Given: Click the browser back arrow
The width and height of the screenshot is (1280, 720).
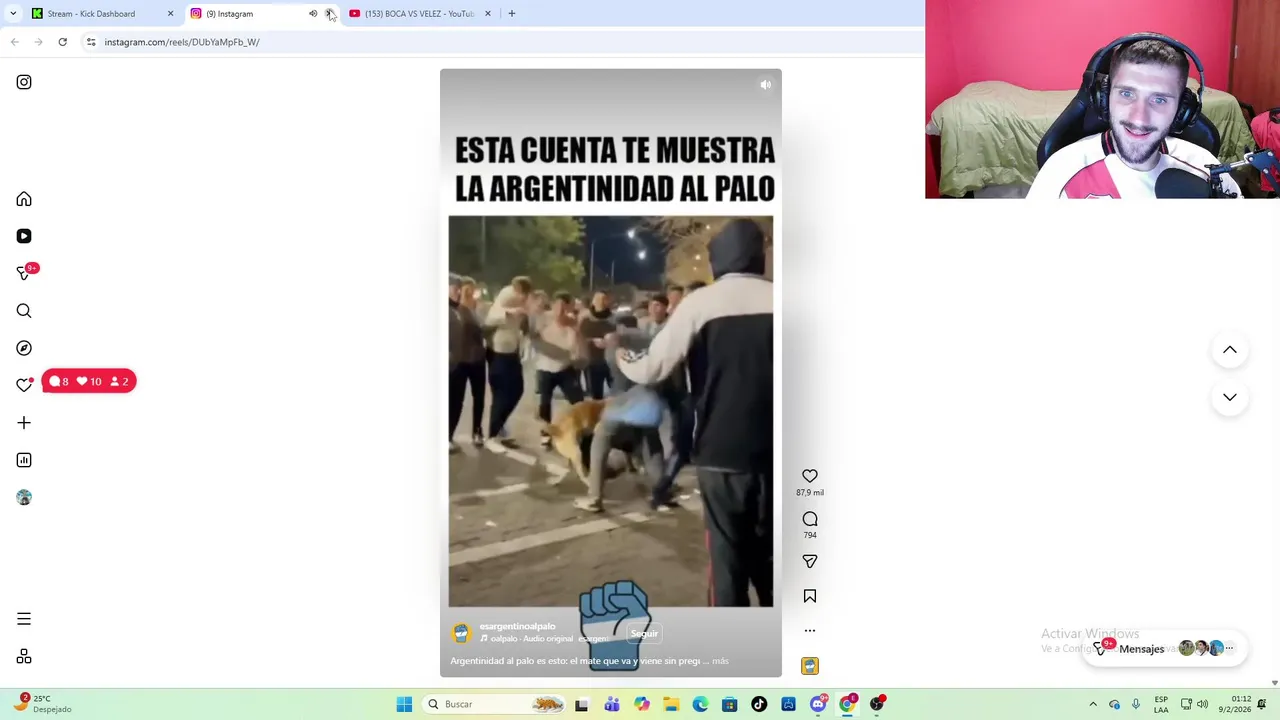Looking at the screenshot, I should coord(14,42).
